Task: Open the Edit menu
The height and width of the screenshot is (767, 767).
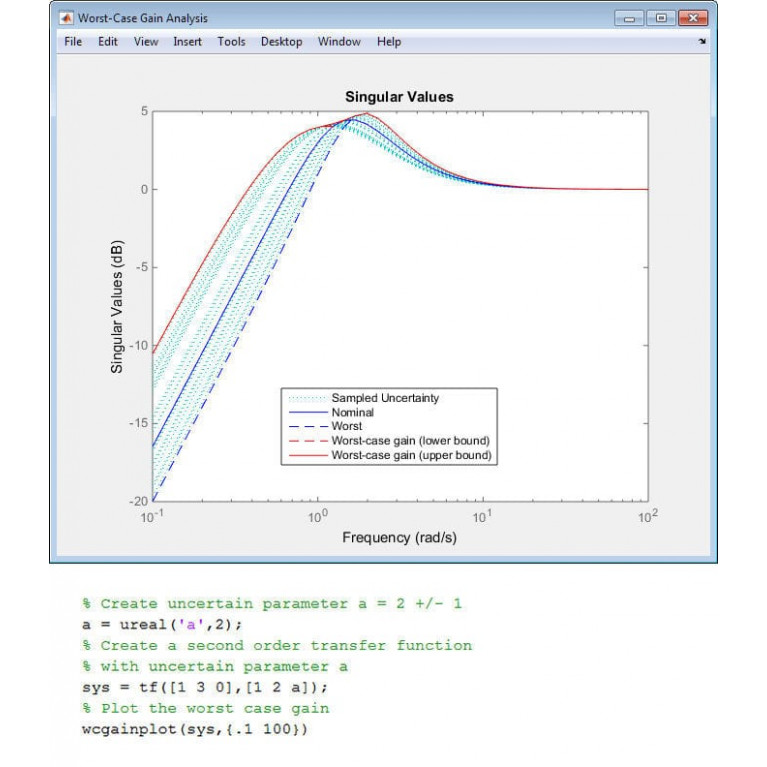Action: pyautogui.click(x=107, y=42)
